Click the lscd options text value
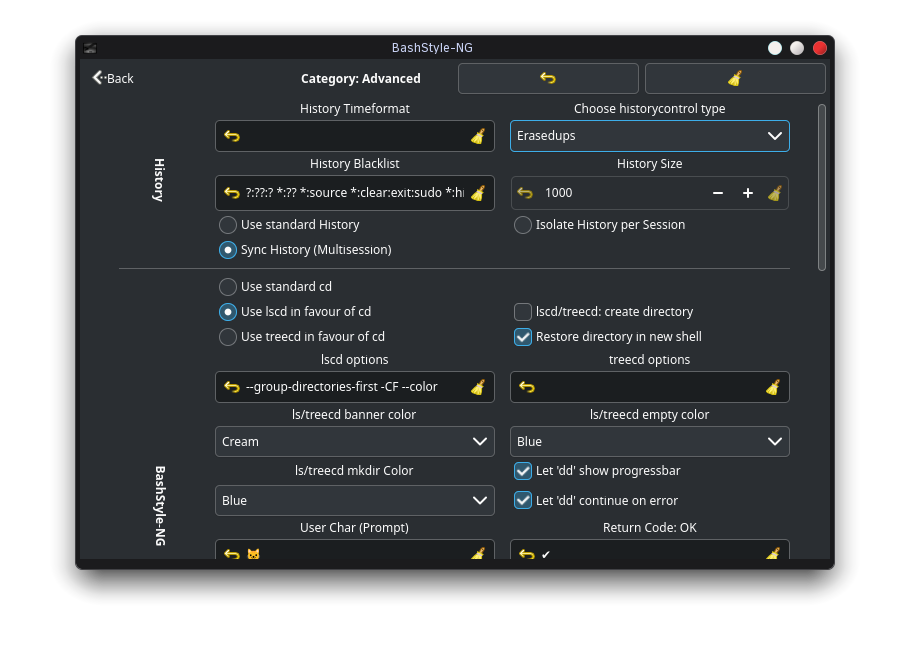This screenshot has height=655, width=910. click(x=341, y=386)
